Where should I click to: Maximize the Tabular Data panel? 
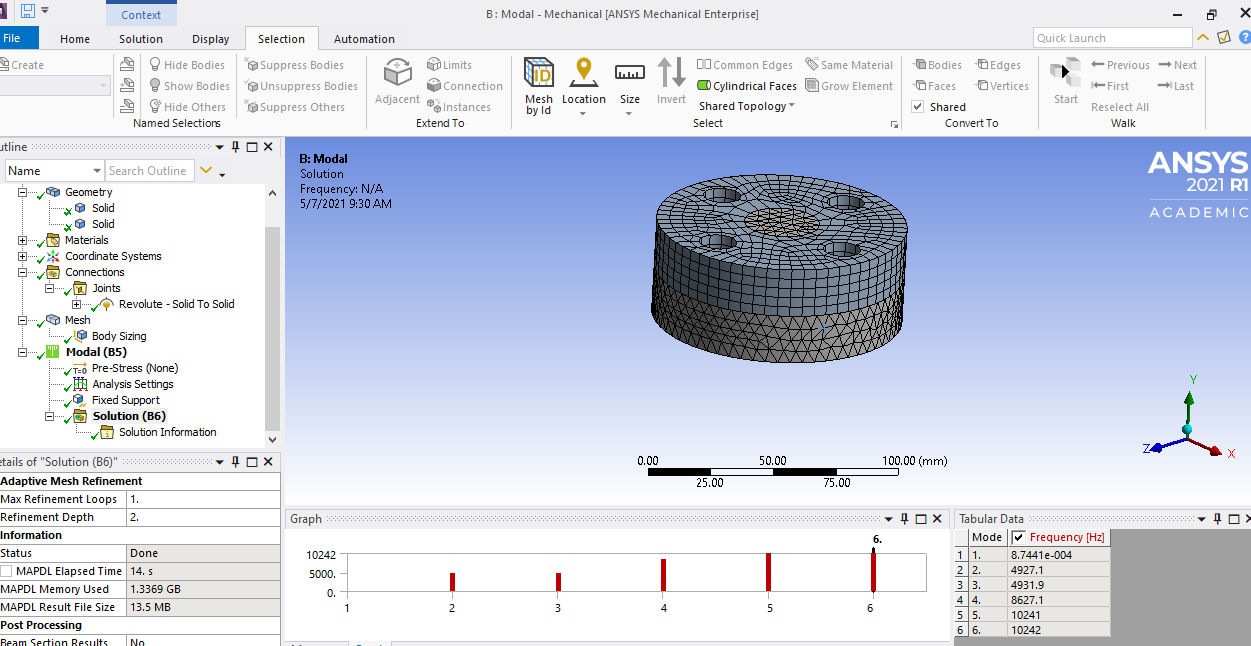coord(1235,519)
